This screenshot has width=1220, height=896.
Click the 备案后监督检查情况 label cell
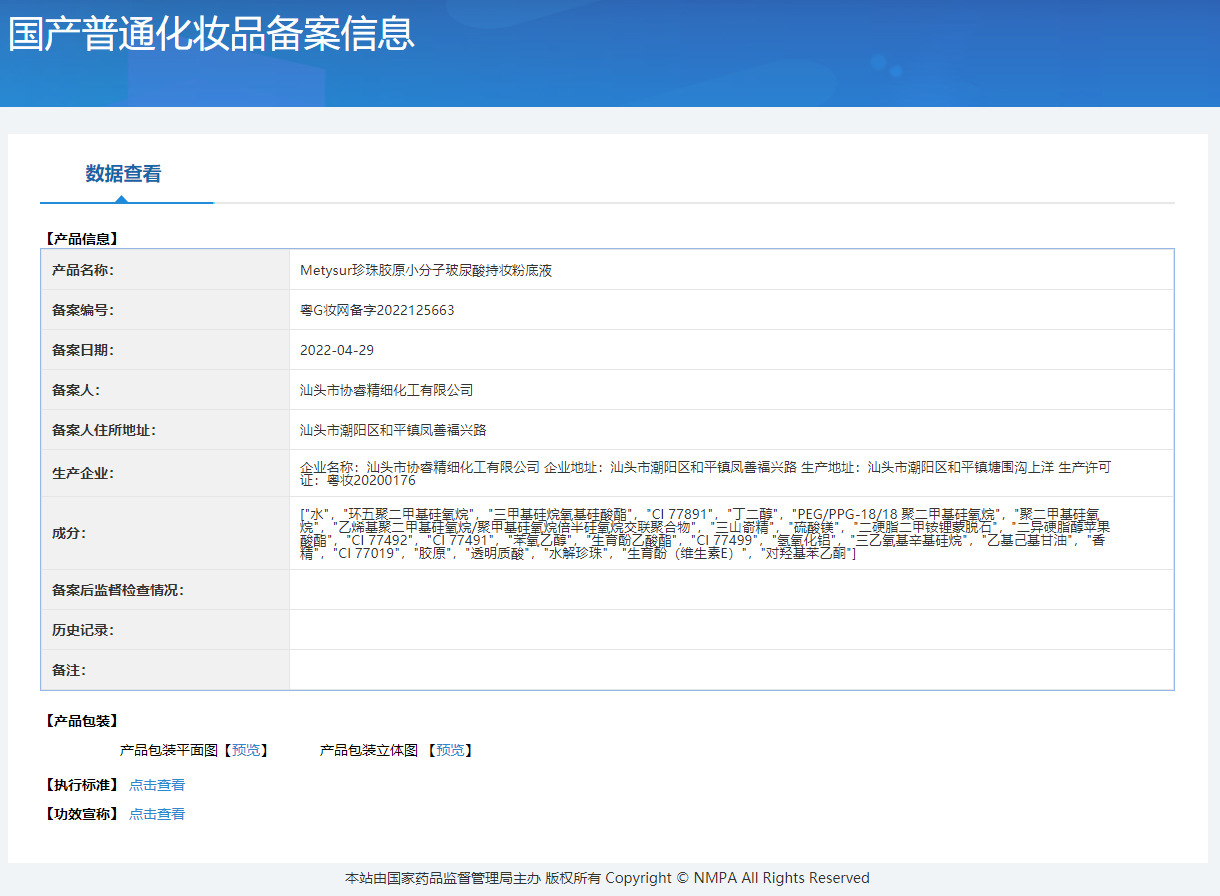point(165,590)
